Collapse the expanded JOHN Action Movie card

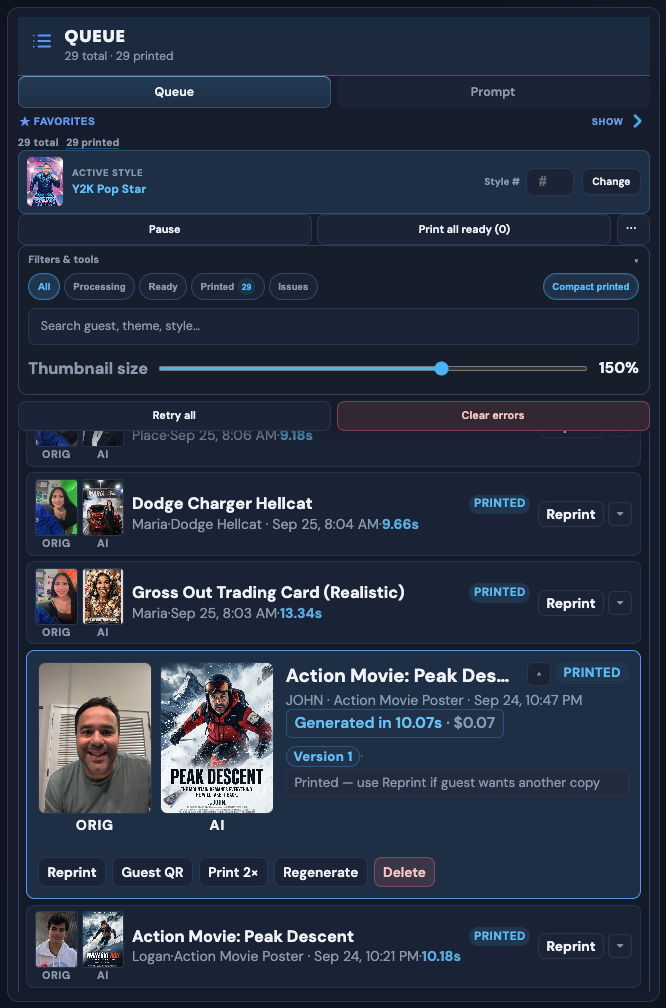coord(539,674)
